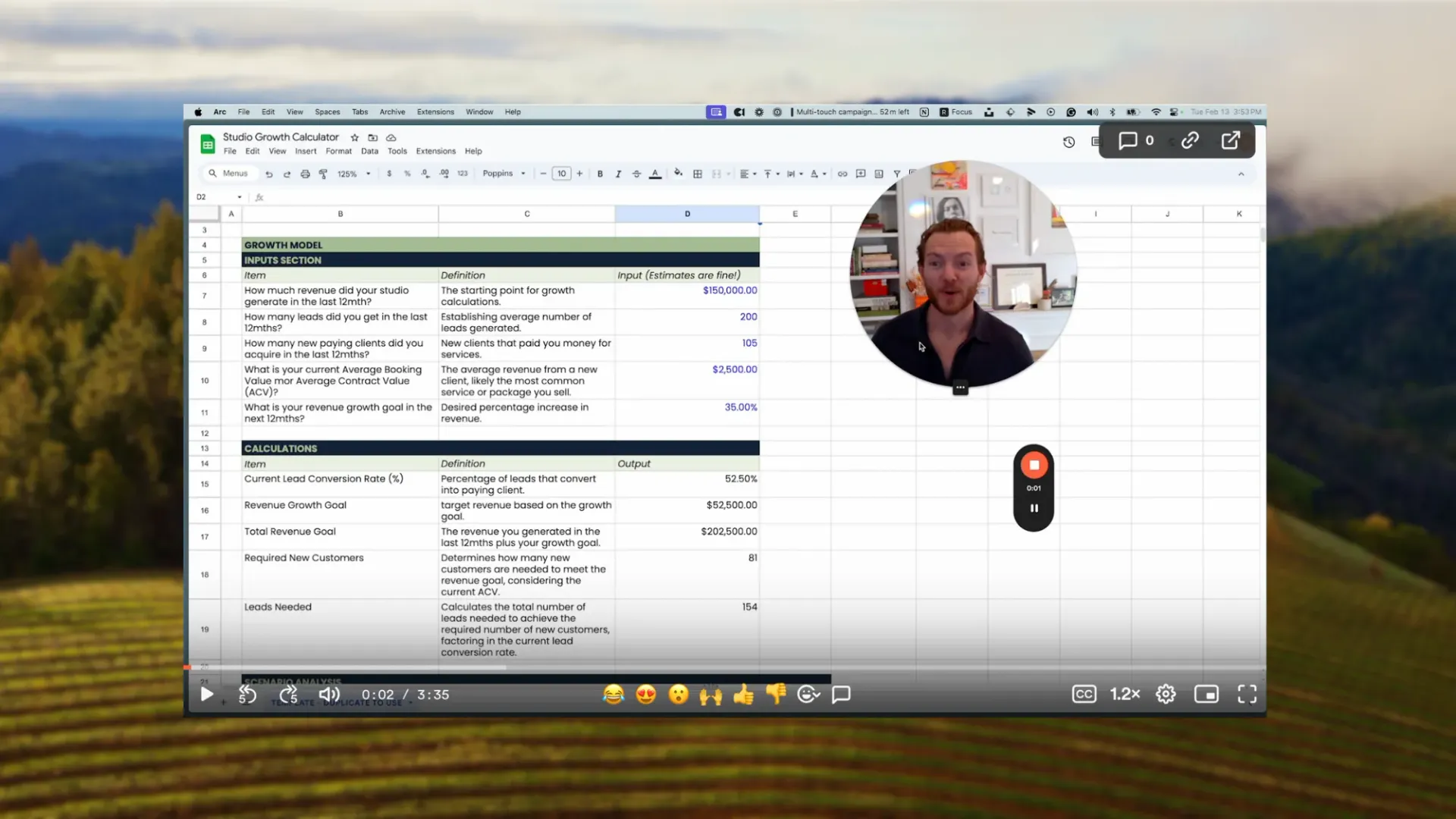Open the camera bubble options (three dots)

(960, 388)
